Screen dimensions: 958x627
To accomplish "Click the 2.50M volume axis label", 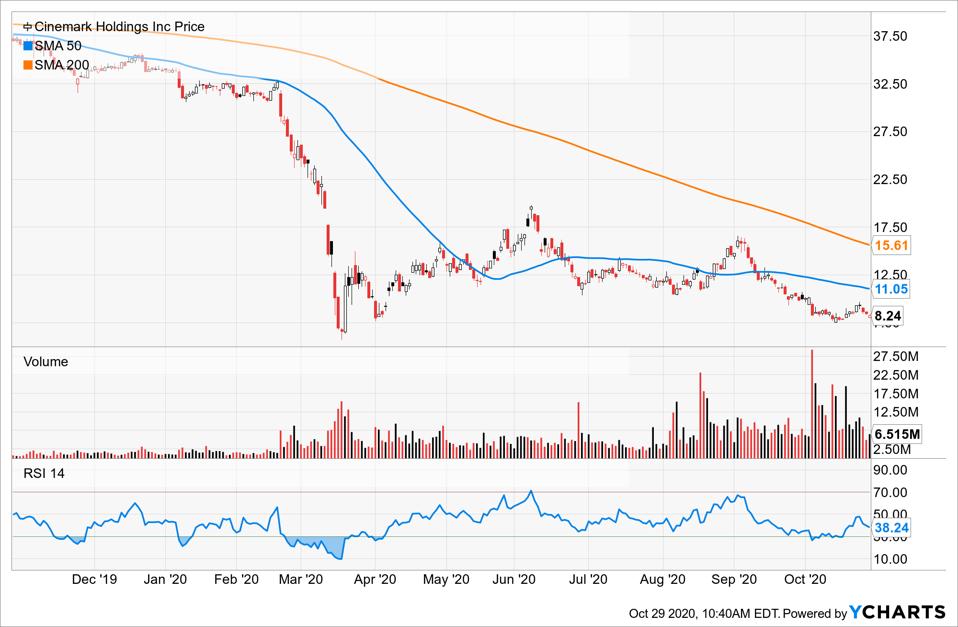I will 893,450.
